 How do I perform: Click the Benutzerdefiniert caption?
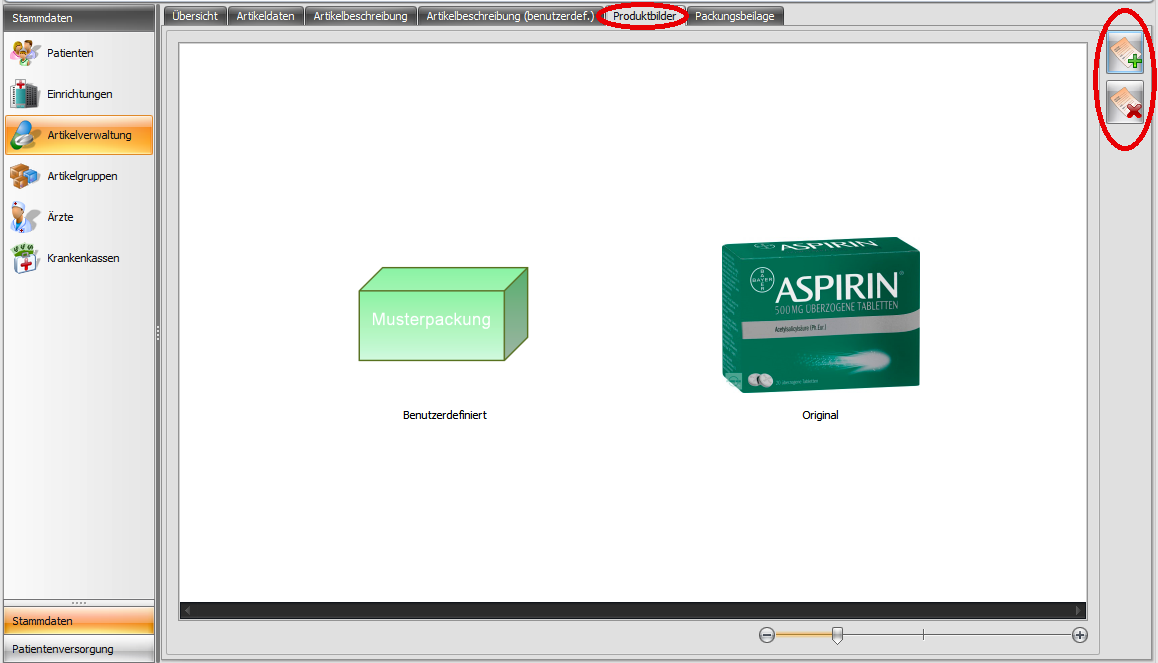(x=445, y=415)
